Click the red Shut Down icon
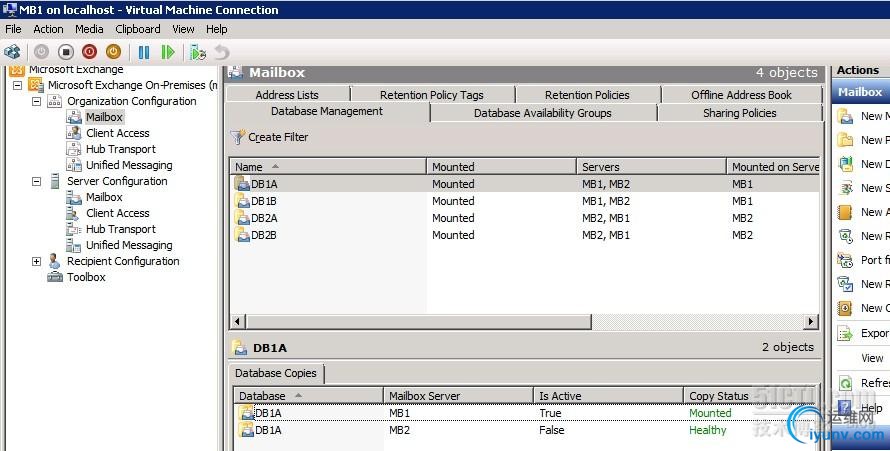The width and height of the screenshot is (890, 451). [89, 52]
